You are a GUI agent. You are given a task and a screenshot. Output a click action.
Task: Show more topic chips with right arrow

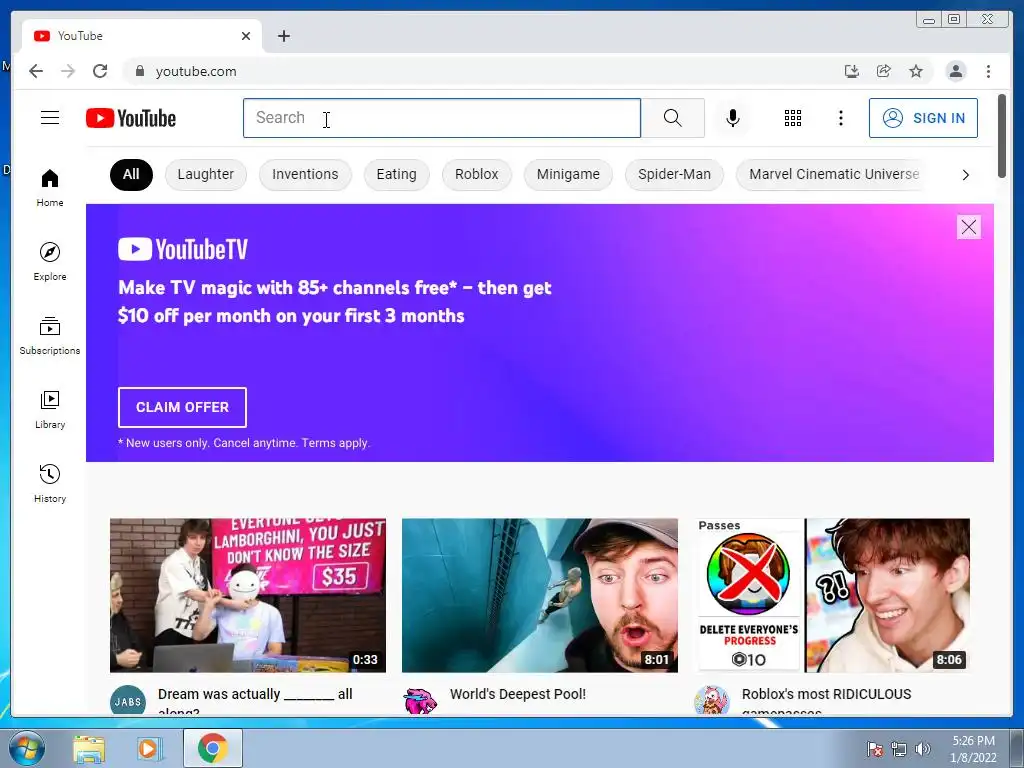(965, 175)
